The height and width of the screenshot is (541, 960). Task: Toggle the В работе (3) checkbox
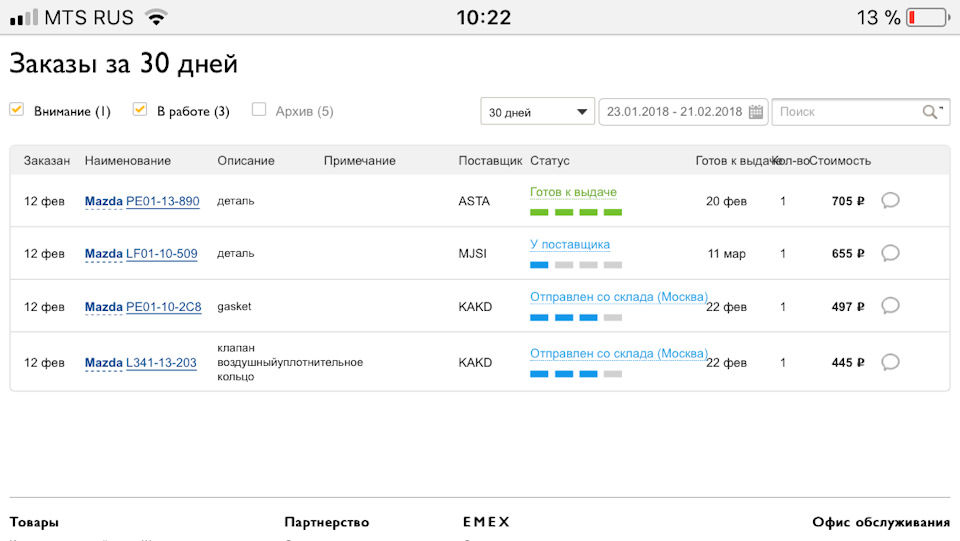coord(140,110)
